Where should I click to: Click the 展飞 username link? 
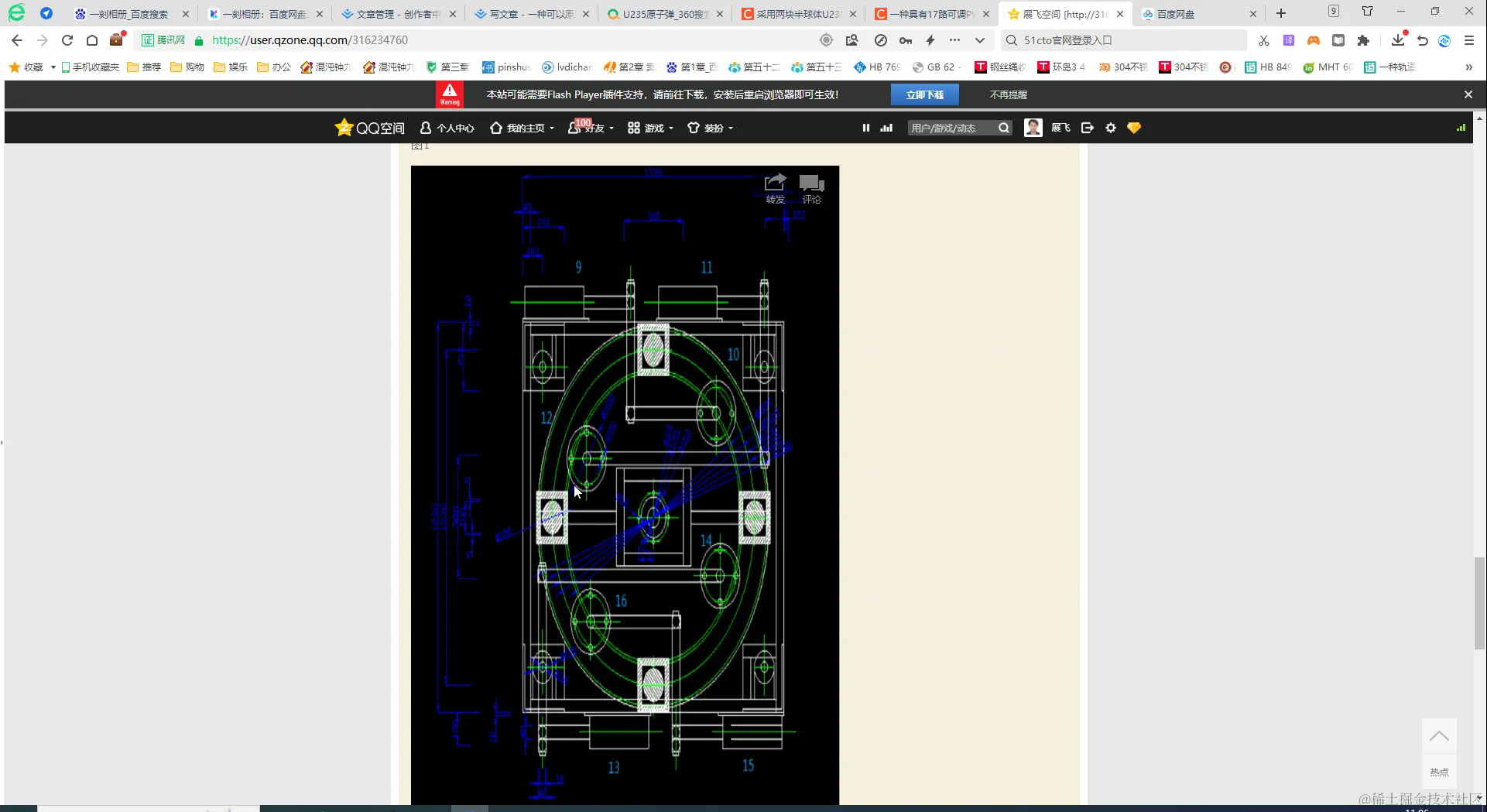(1060, 128)
